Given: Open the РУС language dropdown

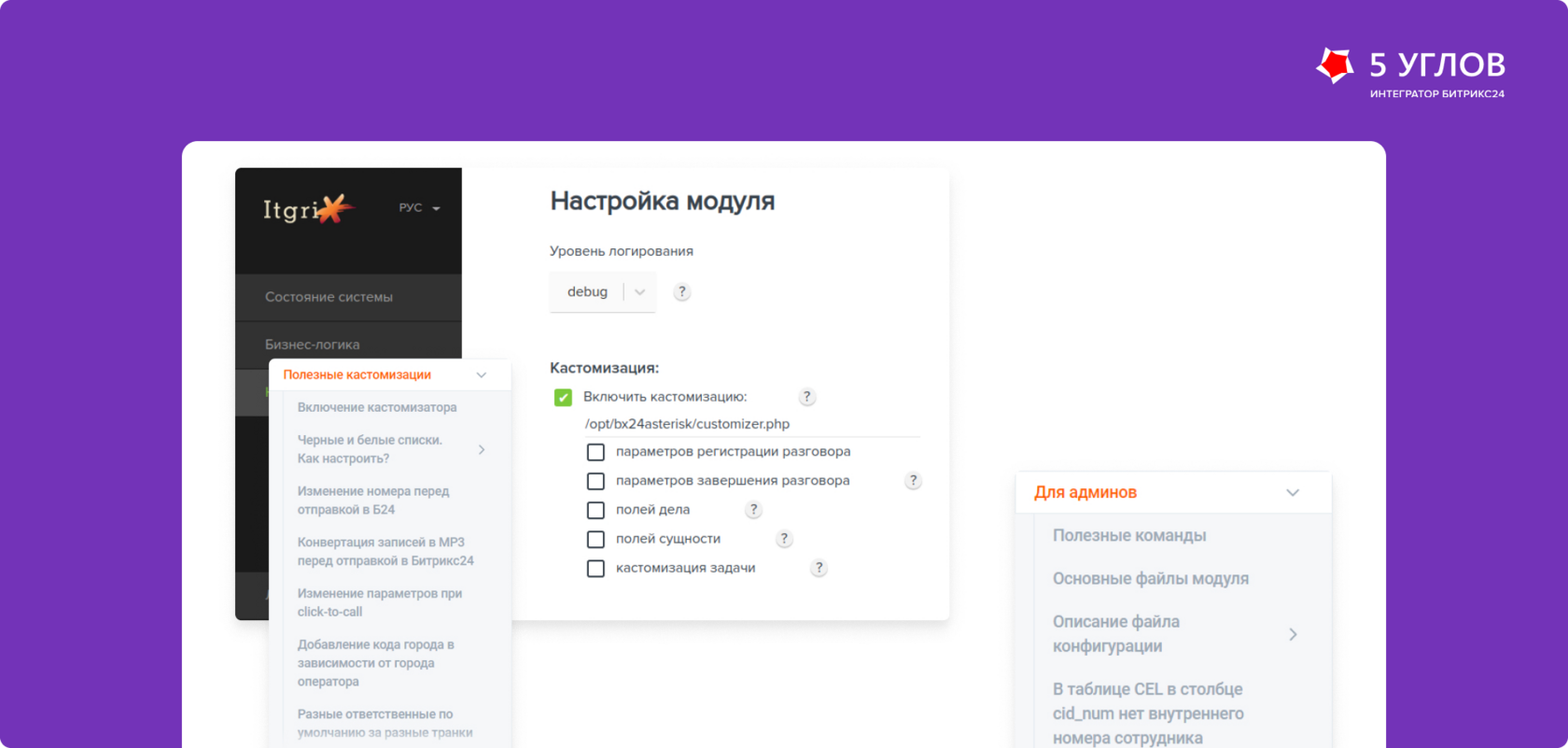Looking at the screenshot, I should [x=419, y=207].
